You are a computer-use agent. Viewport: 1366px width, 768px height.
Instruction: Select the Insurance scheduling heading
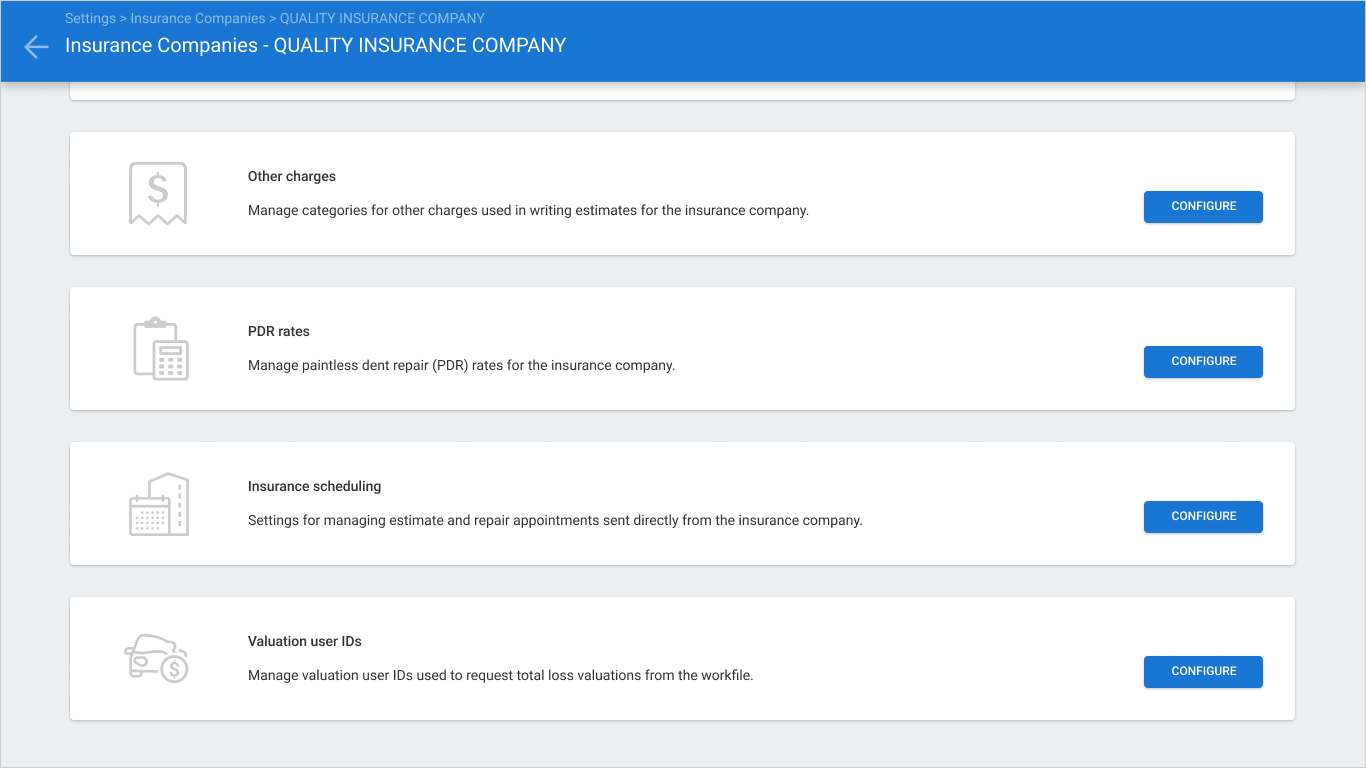click(315, 486)
